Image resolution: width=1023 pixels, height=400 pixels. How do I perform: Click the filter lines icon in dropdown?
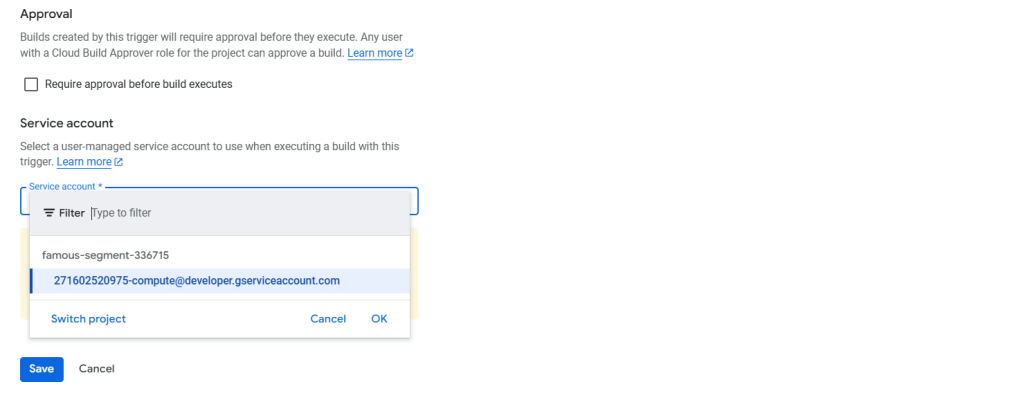point(49,213)
